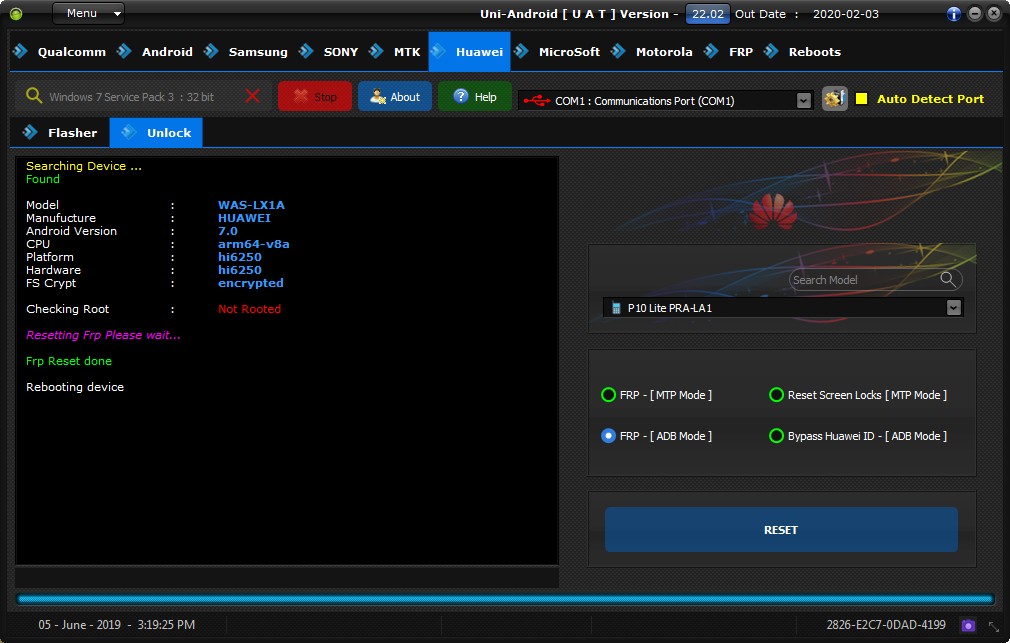This screenshot has height=643, width=1010.
Task: Click the WAS-LX1A model value
Action: tap(251, 205)
